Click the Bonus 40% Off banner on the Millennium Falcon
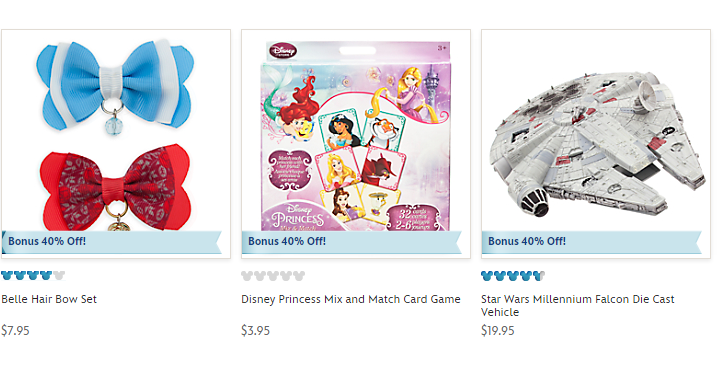Screen dimensions: 720x377 tap(592, 242)
